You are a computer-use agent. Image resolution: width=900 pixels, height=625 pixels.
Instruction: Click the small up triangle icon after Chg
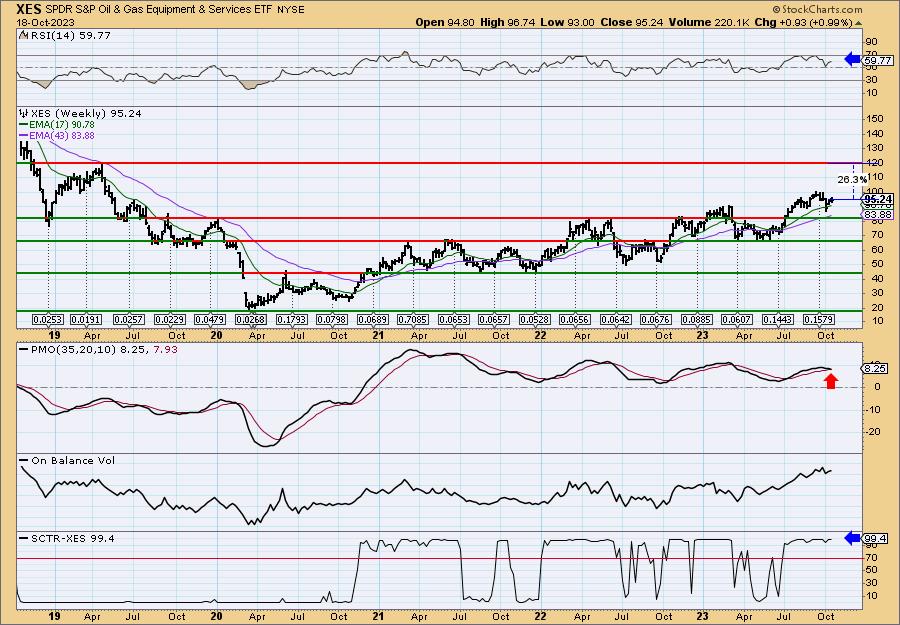(859, 22)
